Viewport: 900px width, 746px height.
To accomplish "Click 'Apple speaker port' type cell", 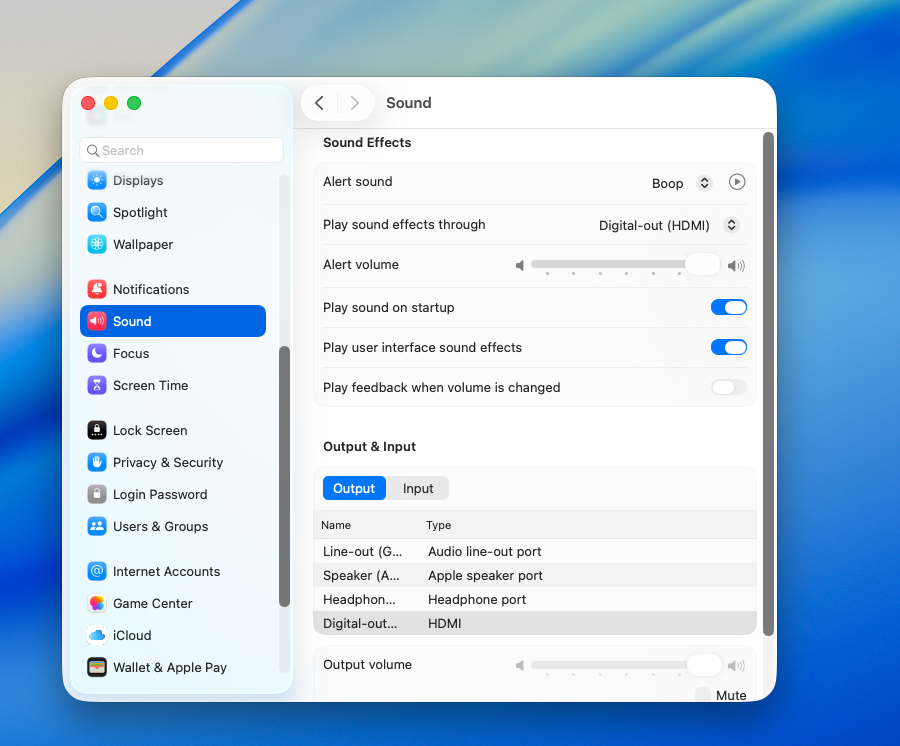I will 485,576.
